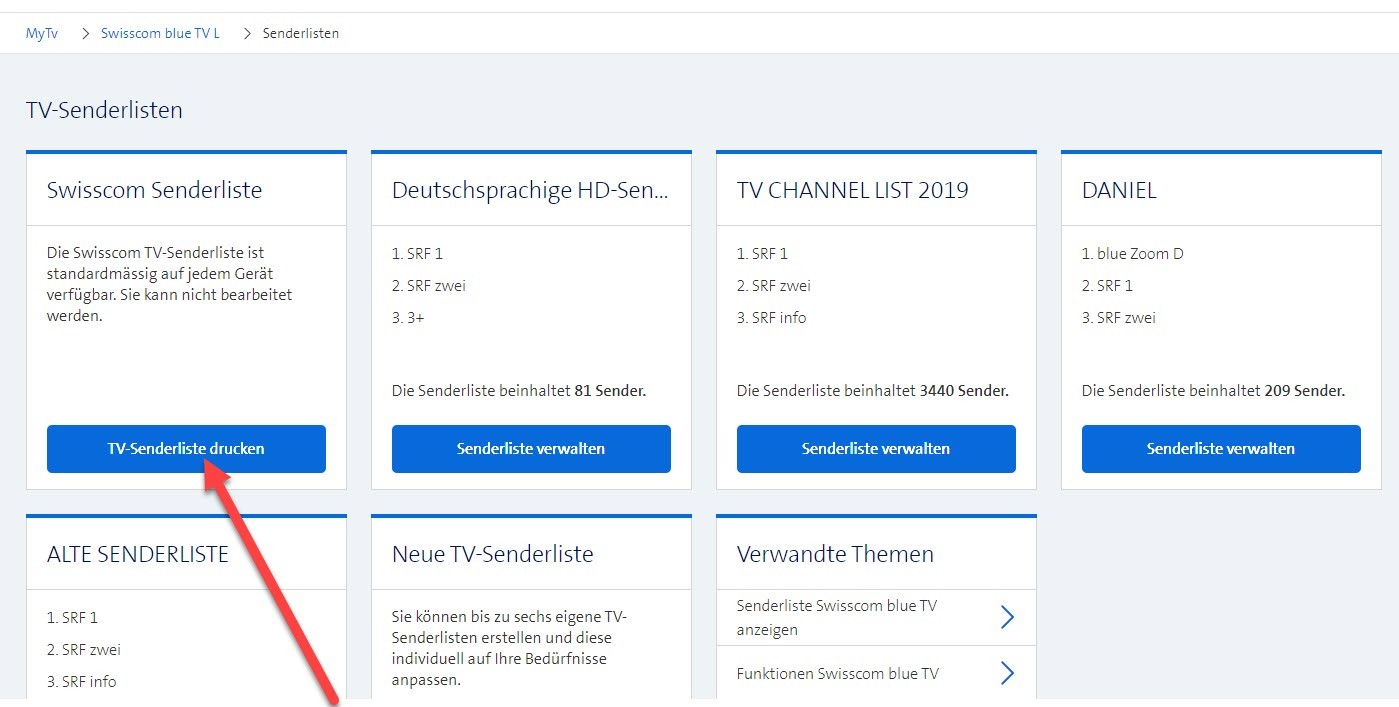Viewport: 1399px width, 707px height.
Task: Open Senderliste Swisscom blue TV anzeigen link
Action: pos(837,618)
